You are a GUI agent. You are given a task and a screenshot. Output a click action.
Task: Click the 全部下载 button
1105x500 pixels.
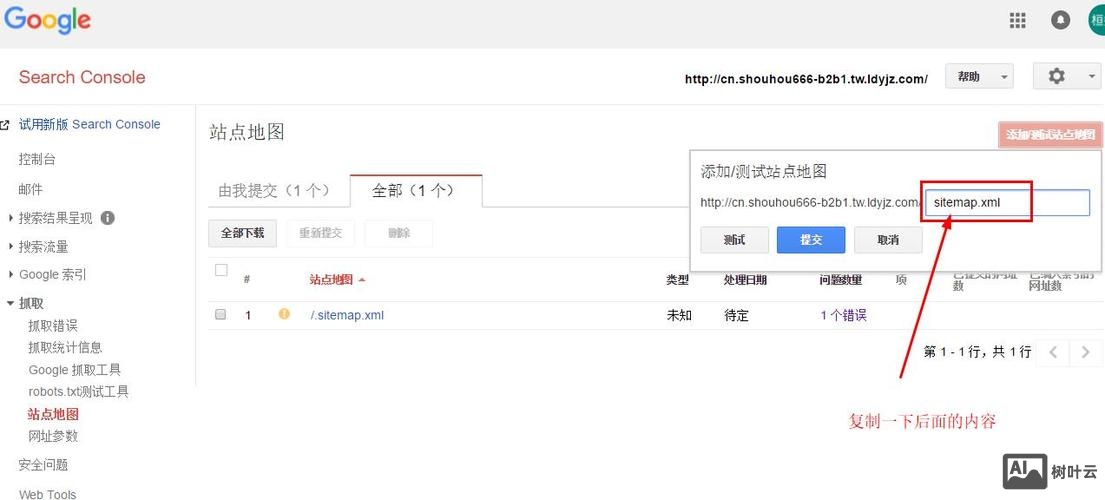point(242,233)
